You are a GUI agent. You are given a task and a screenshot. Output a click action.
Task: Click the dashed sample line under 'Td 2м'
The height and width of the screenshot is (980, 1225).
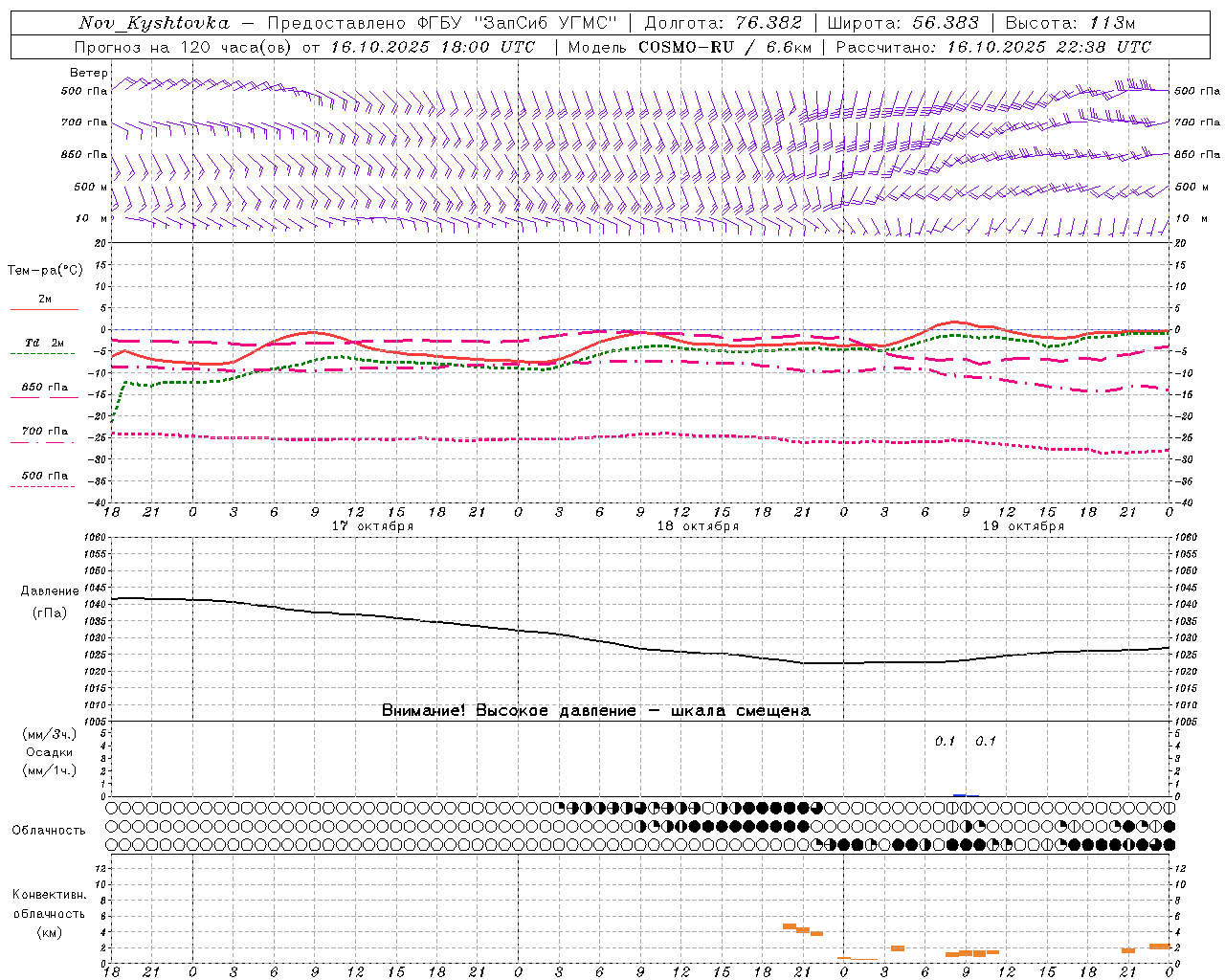coord(43,353)
